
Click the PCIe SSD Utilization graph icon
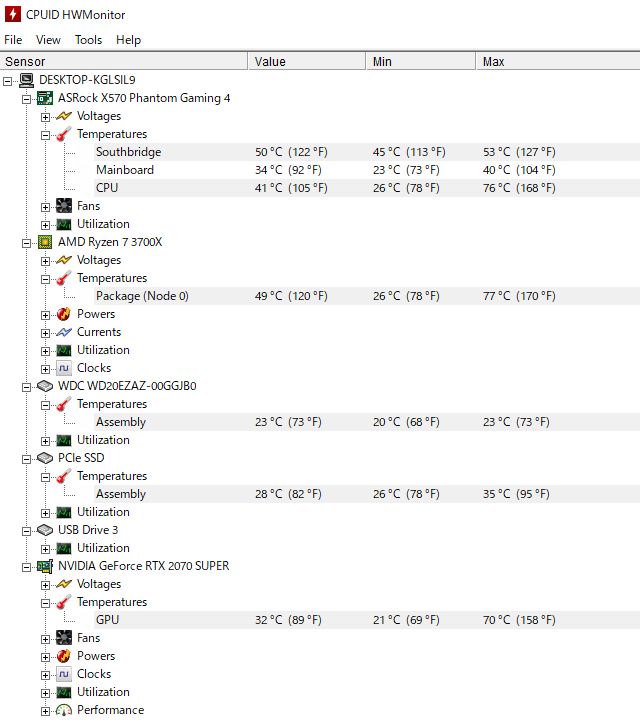tap(64, 512)
